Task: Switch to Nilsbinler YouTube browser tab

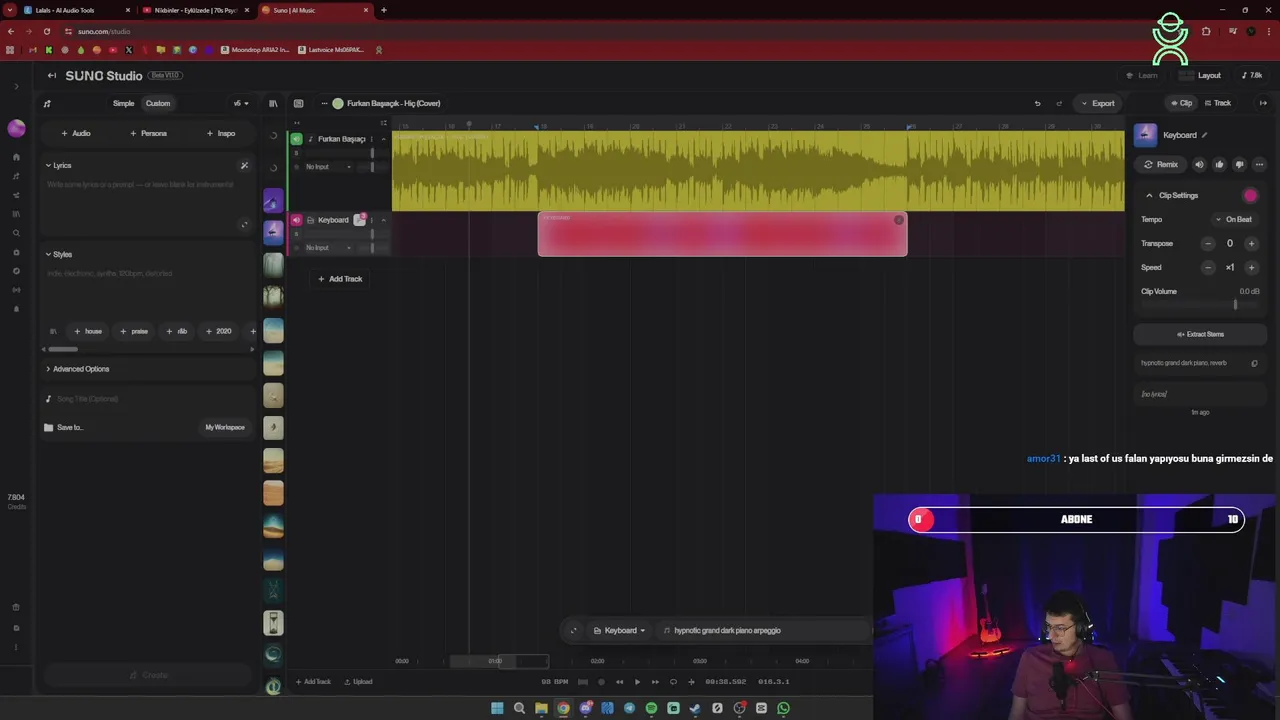Action: point(195,10)
